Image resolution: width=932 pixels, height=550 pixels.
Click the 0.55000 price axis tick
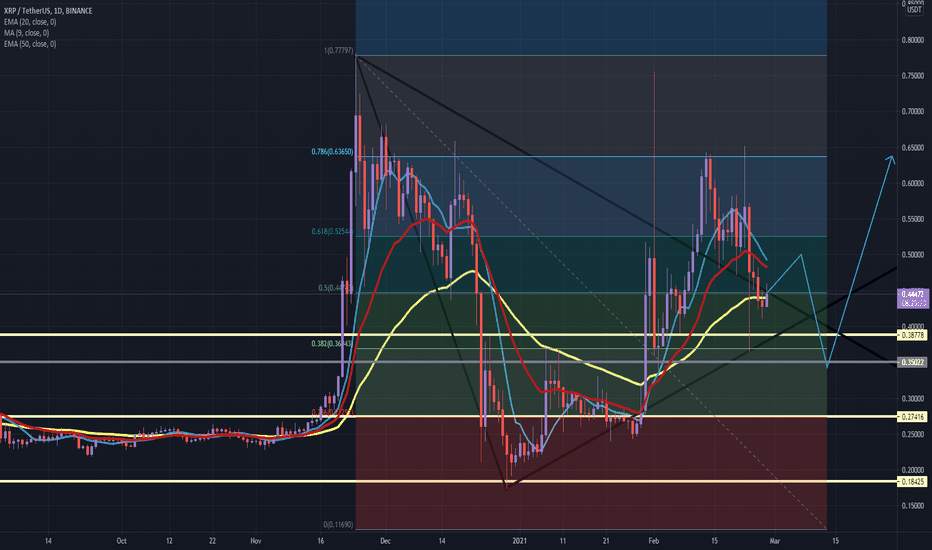click(912, 219)
